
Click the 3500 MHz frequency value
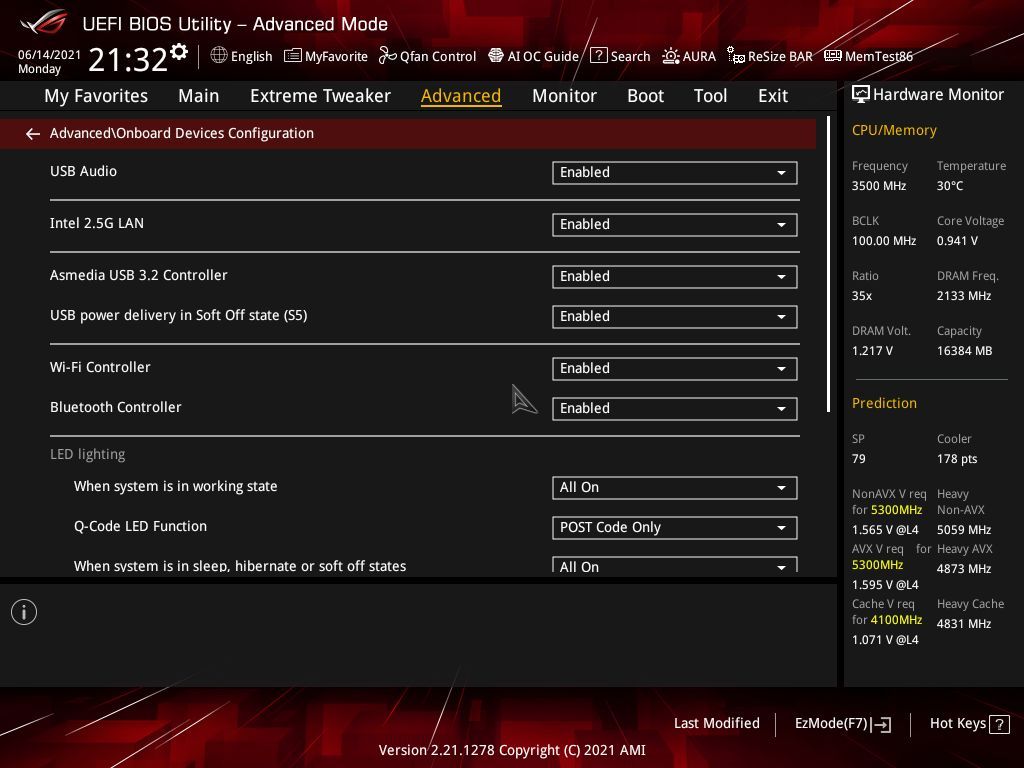click(x=878, y=186)
